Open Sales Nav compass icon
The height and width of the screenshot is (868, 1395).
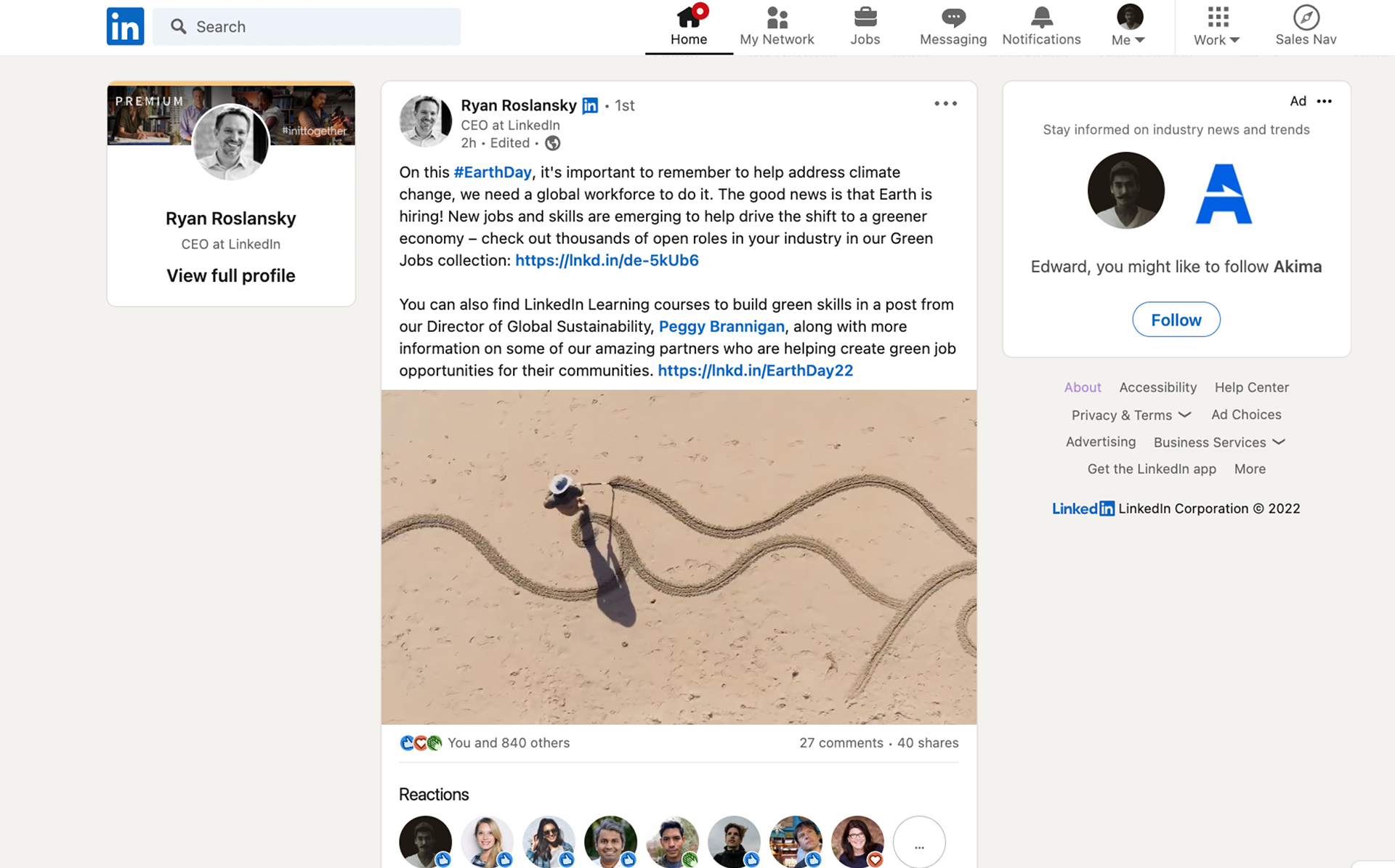(1306, 17)
